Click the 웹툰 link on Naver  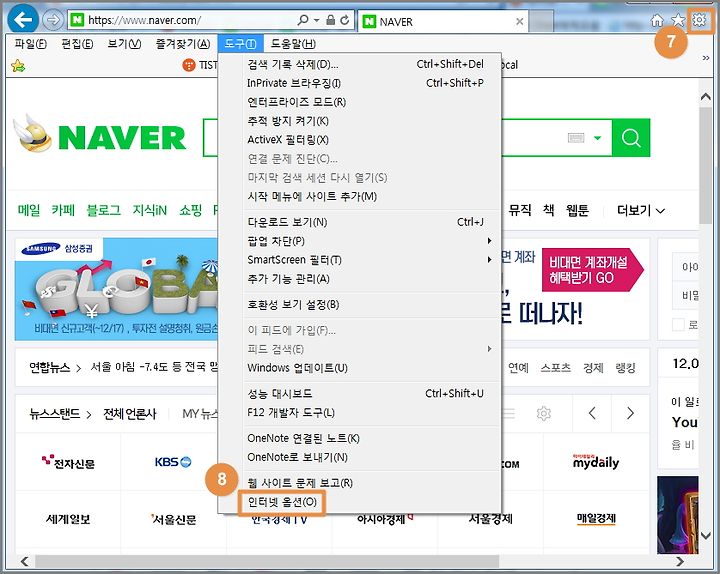[577, 210]
